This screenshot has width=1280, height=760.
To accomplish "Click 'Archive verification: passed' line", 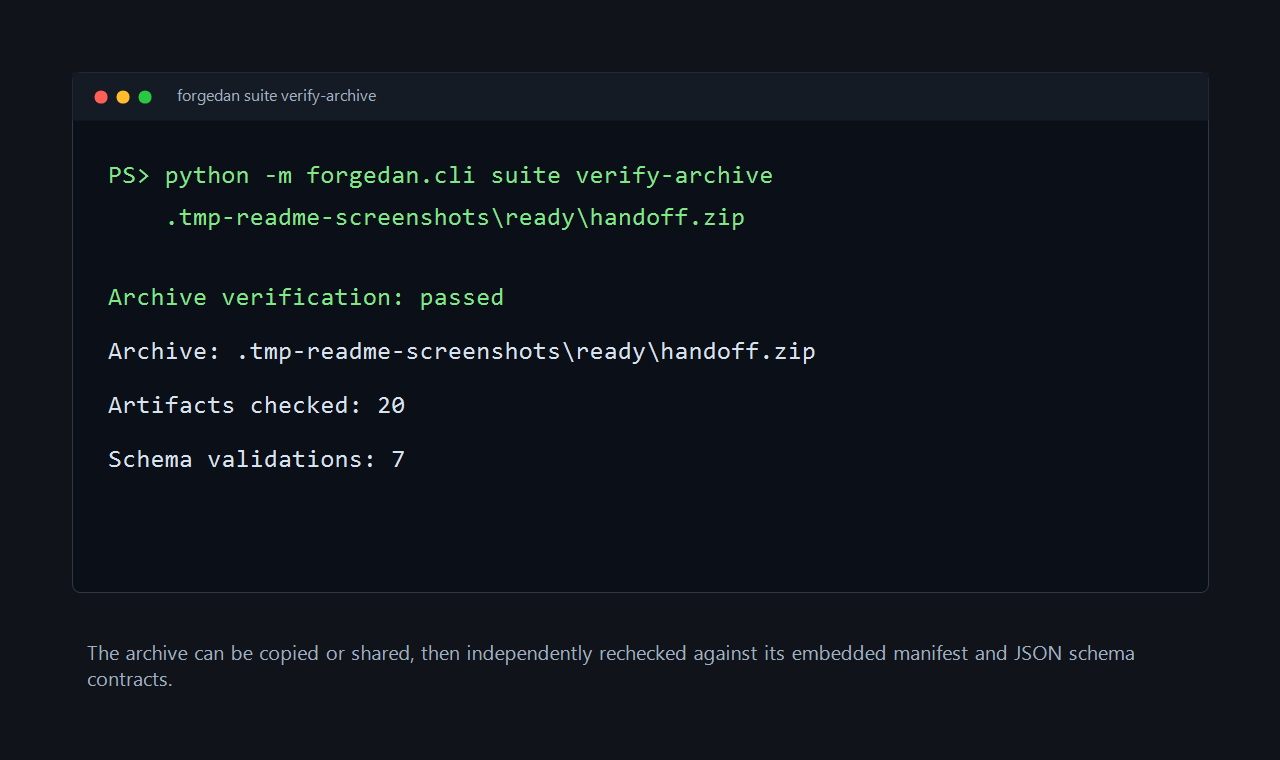I will coord(306,298).
